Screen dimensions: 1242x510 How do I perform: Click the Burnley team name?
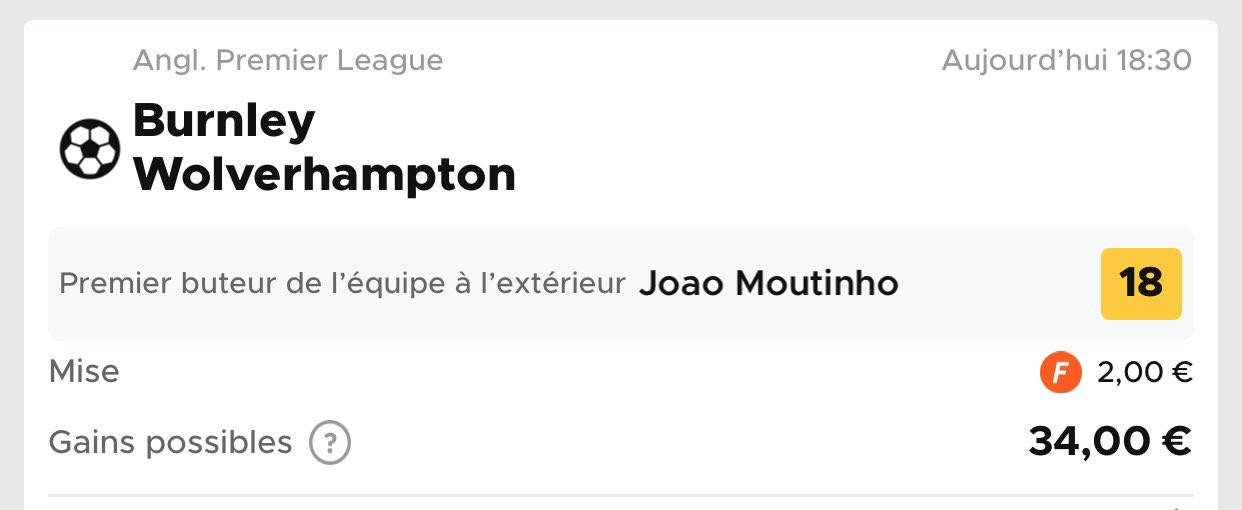click(x=224, y=121)
